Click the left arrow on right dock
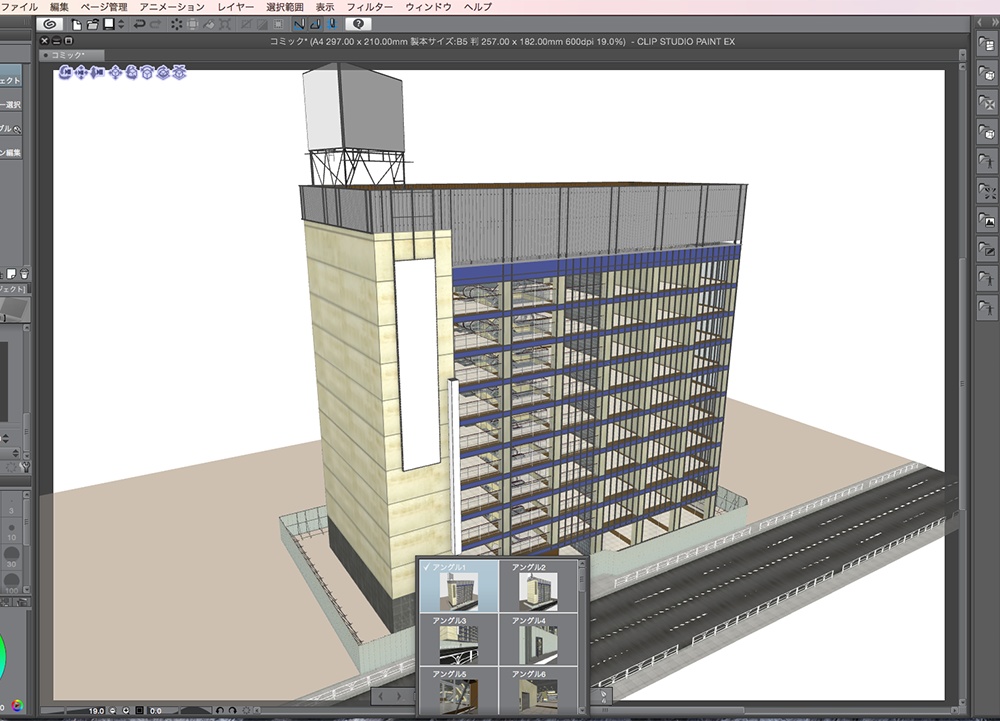The width and height of the screenshot is (1000, 721). click(980, 22)
